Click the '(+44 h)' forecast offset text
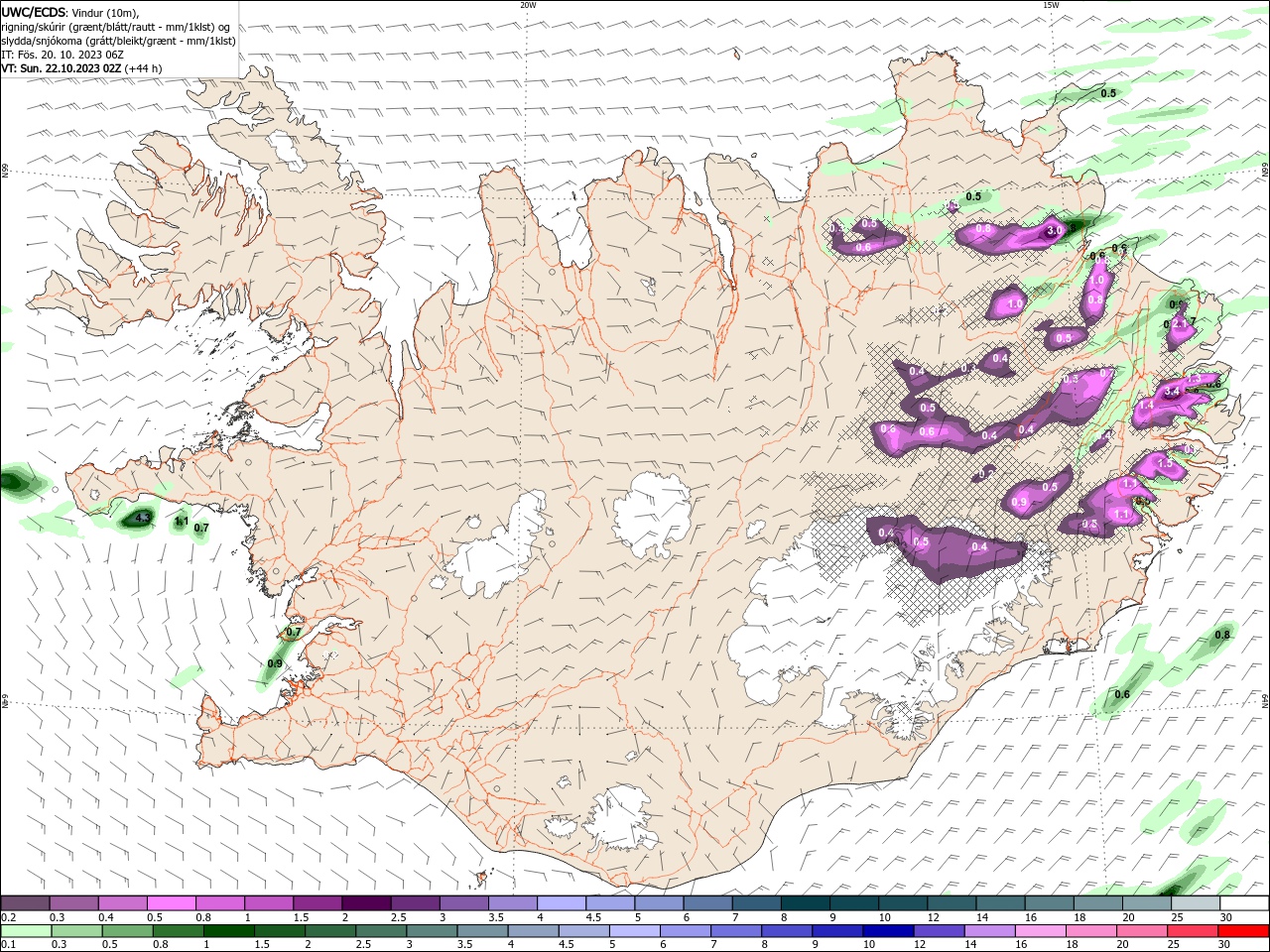Image resolution: width=1270 pixels, height=952 pixels. pyautogui.click(x=144, y=68)
